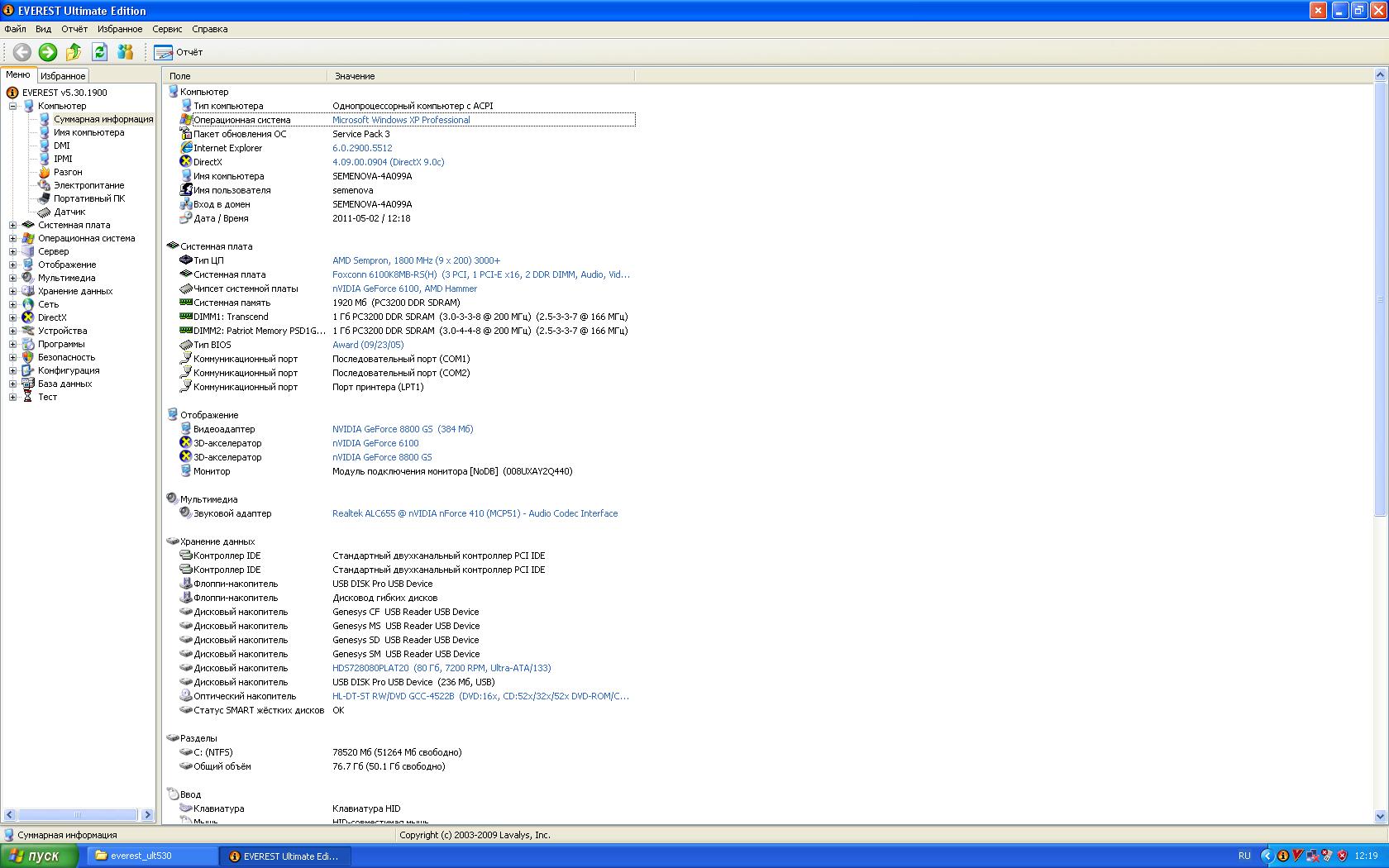Select the Тип BIOS row label
The image size is (1389, 868).
(x=212, y=345)
